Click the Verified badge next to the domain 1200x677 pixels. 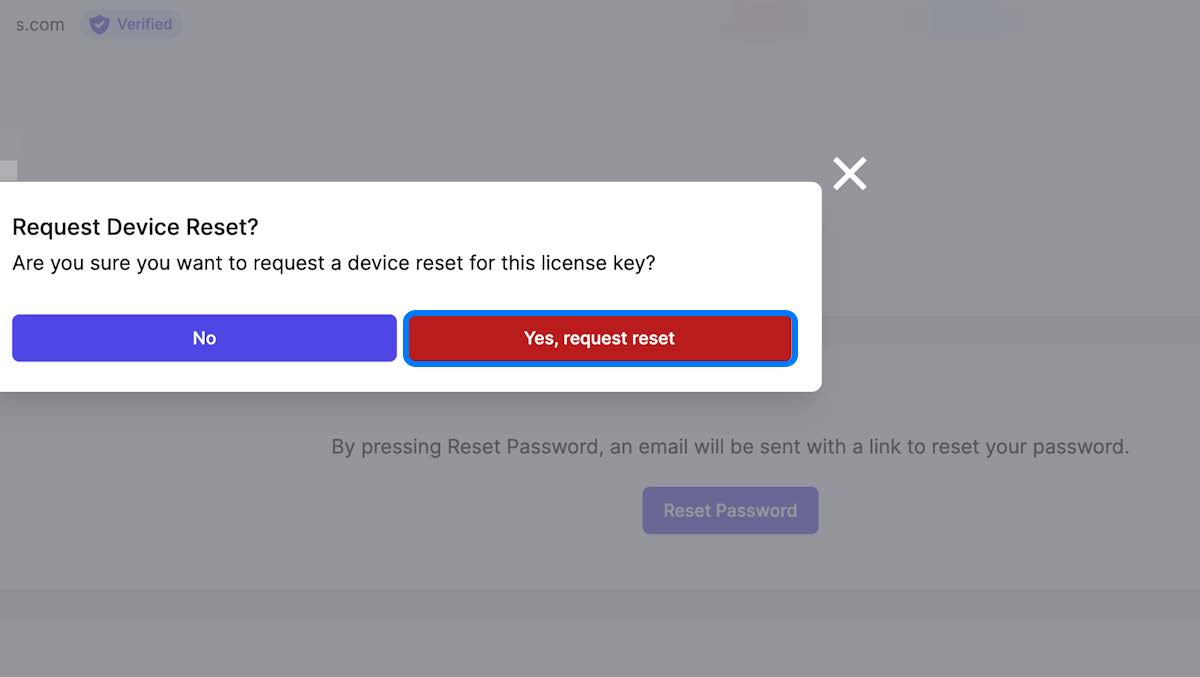131,24
